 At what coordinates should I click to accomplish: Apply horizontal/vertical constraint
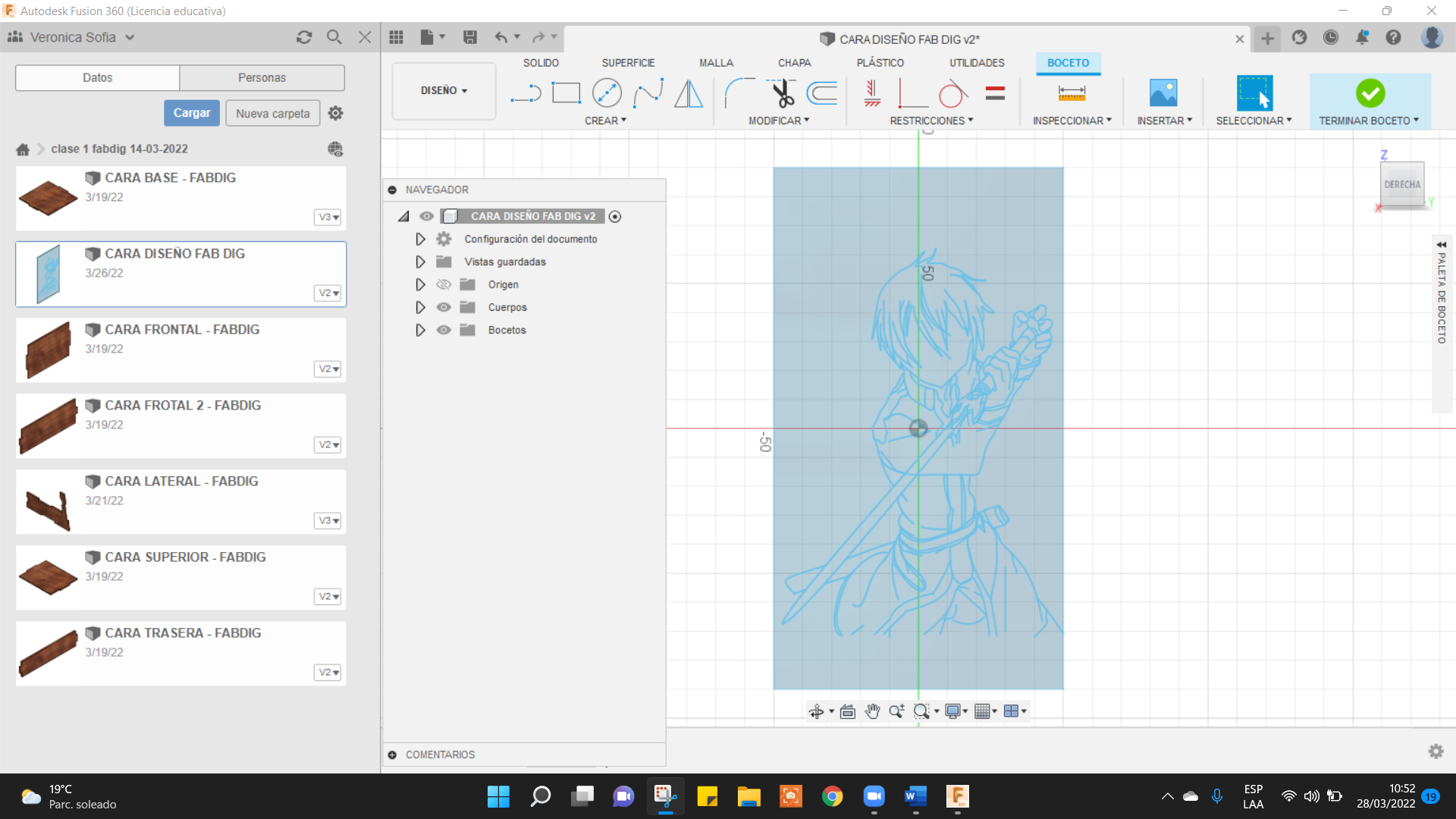[x=872, y=93]
